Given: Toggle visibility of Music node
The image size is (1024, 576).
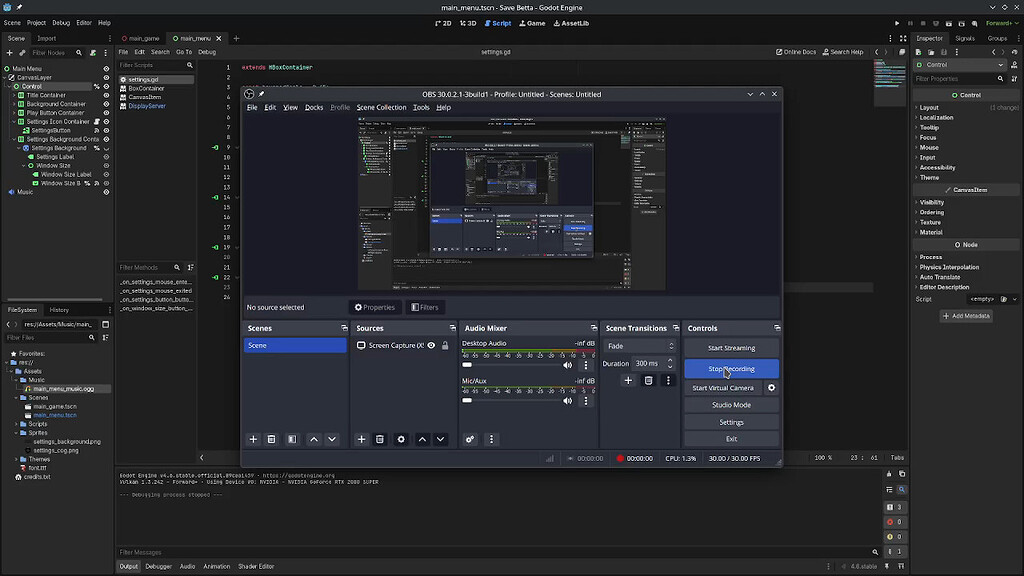Looking at the screenshot, I should (x=106, y=192).
